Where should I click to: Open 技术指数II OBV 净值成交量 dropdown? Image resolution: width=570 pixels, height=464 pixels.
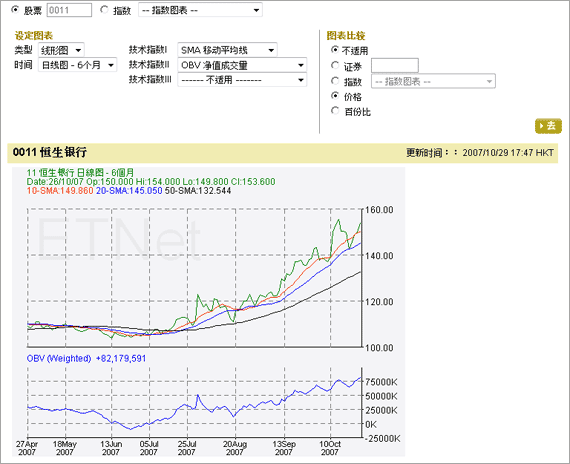point(242,65)
